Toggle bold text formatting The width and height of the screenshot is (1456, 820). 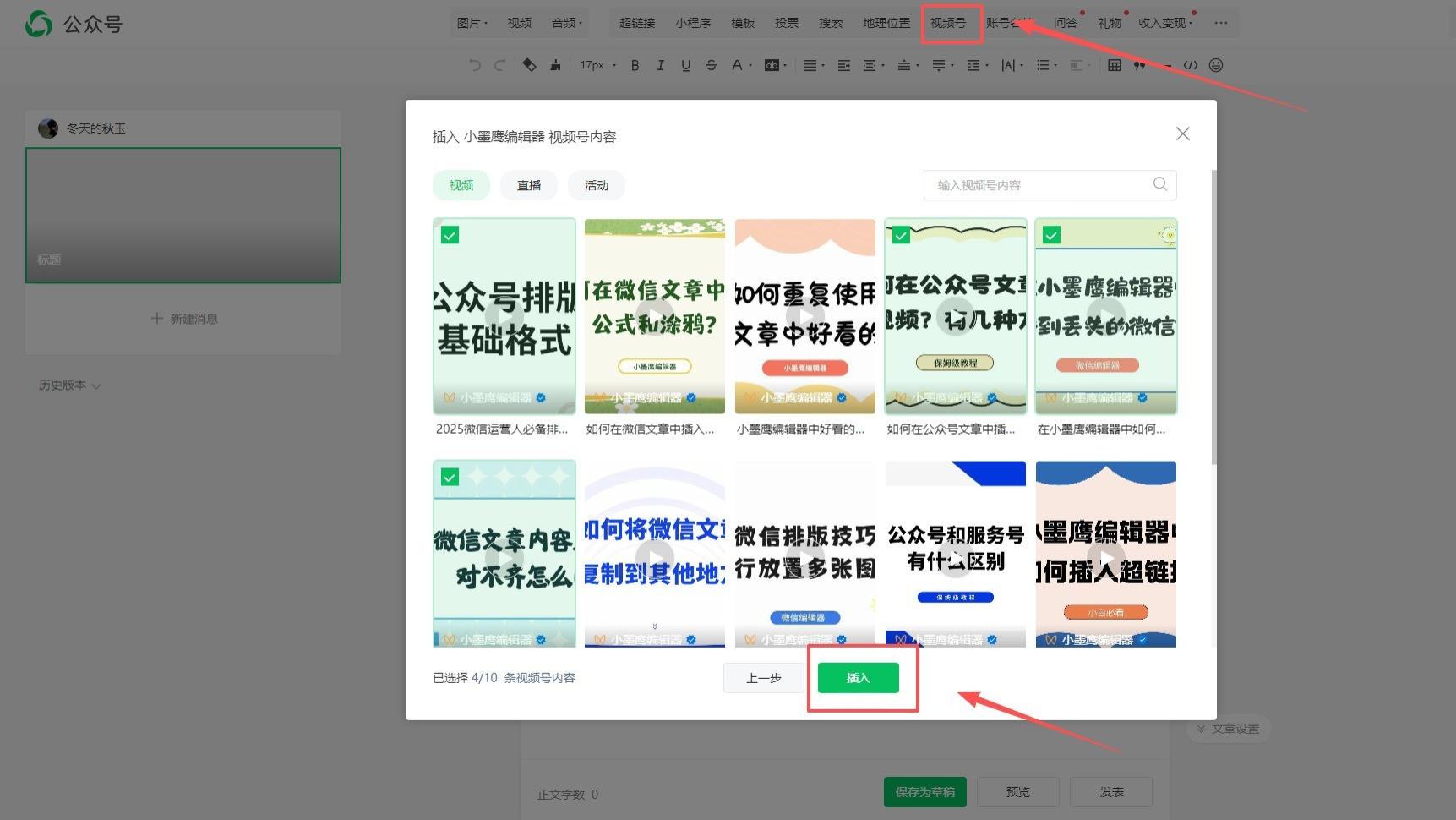[635, 65]
